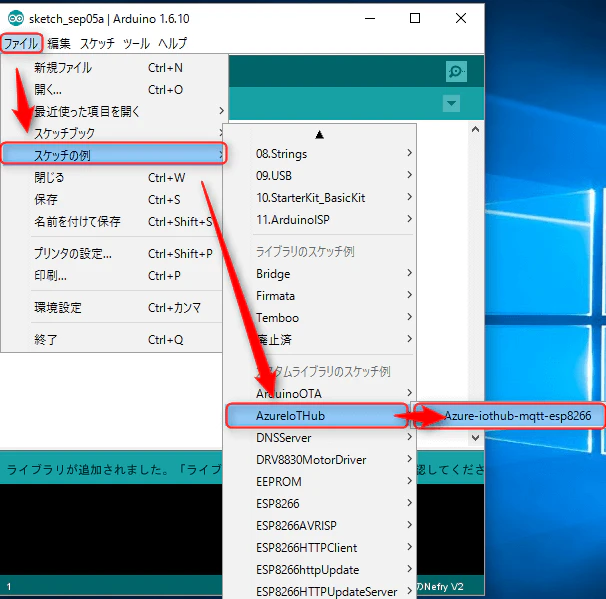This screenshot has width=606, height=599.
Task: Open the ツール menu
Action: pyautogui.click(x=136, y=43)
